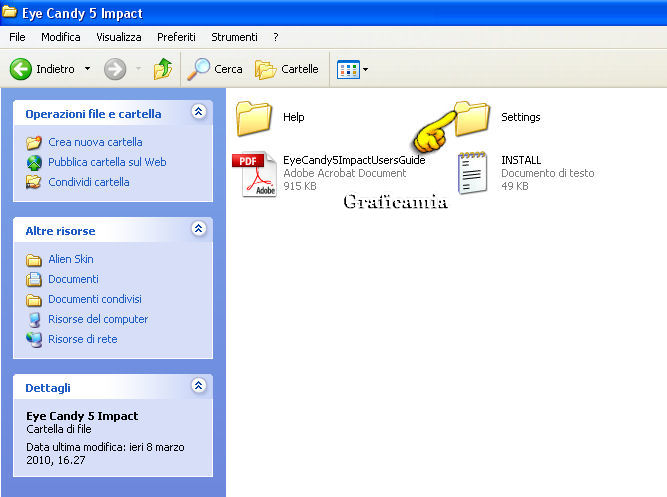Click the green Indietro back arrow
667x497 pixels.
click(x=20, y=69)
